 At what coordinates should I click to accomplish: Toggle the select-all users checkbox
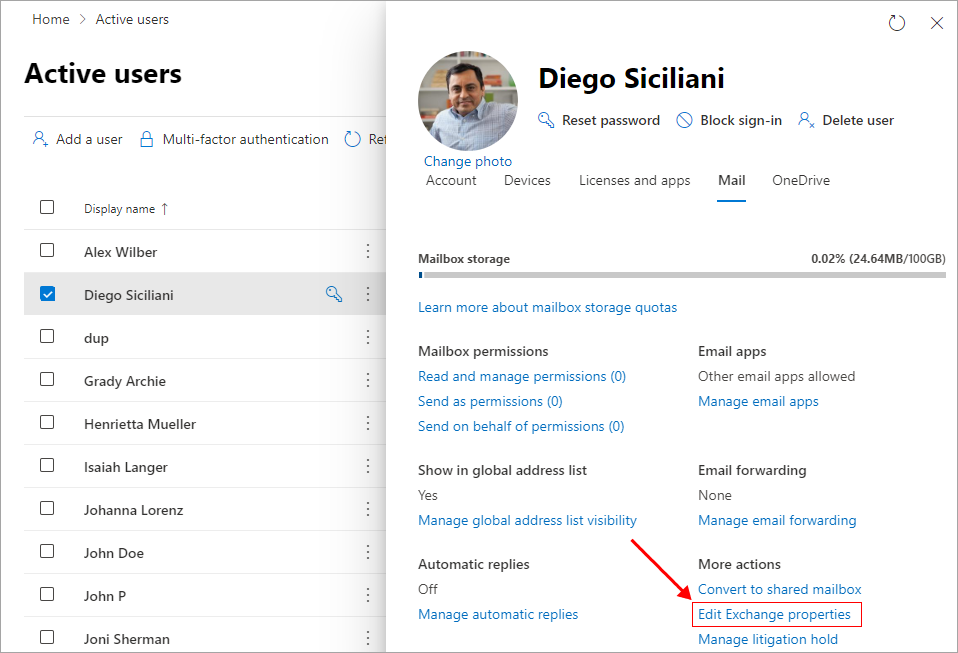pyautogui.click(x=47, y=207)
